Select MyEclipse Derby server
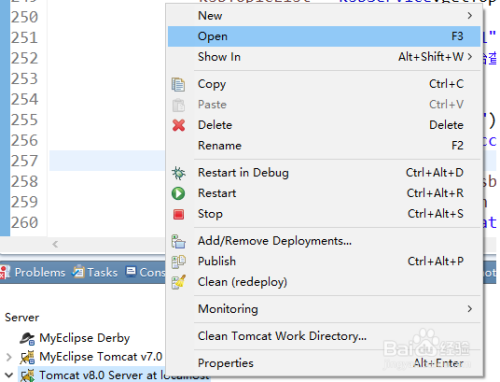The image size is (500, 382). pos(85,338)
